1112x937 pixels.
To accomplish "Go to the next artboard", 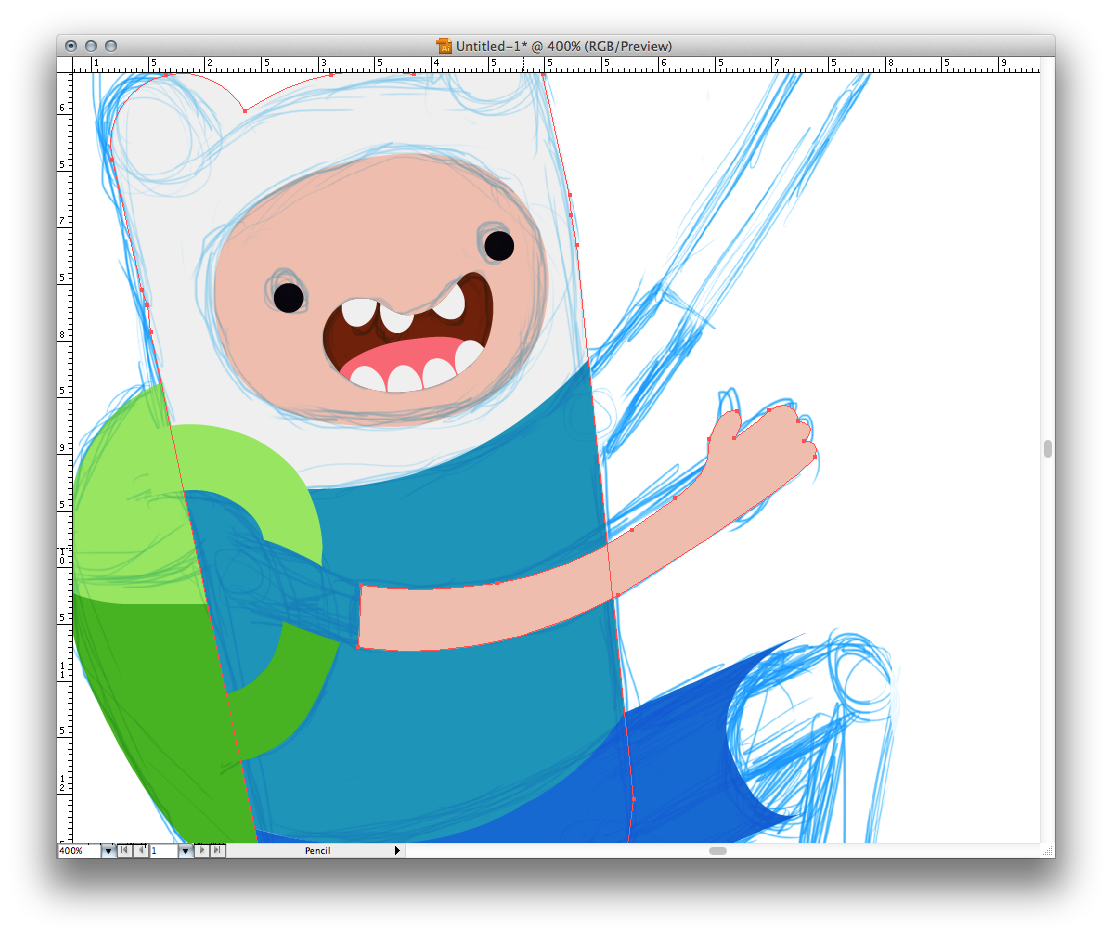I will [x=203, y=851].
